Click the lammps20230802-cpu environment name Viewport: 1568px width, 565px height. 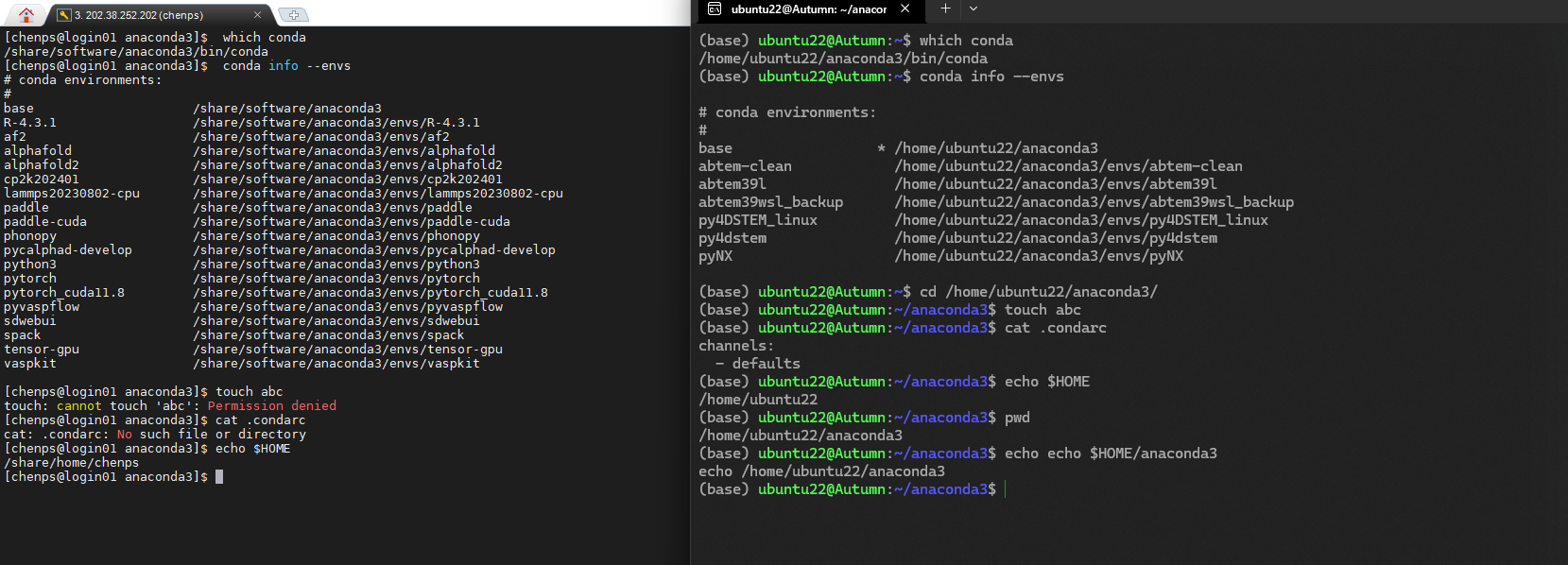click(72, 194)
